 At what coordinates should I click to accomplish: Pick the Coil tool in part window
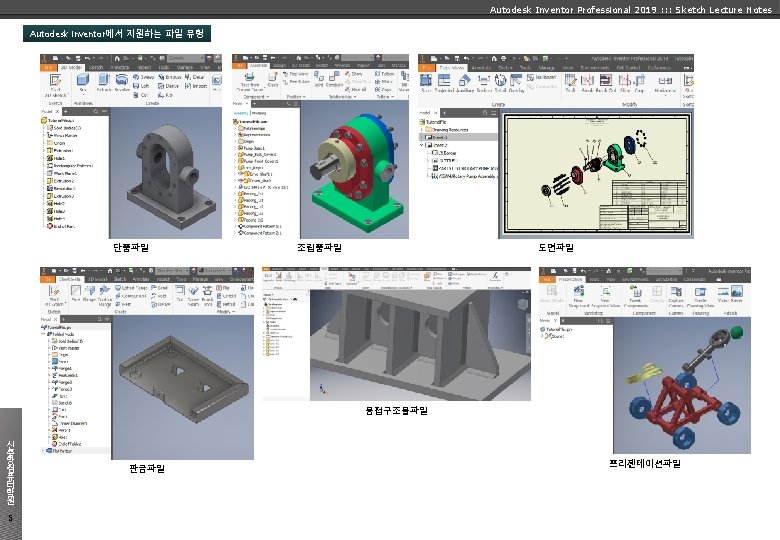[142, 94]
